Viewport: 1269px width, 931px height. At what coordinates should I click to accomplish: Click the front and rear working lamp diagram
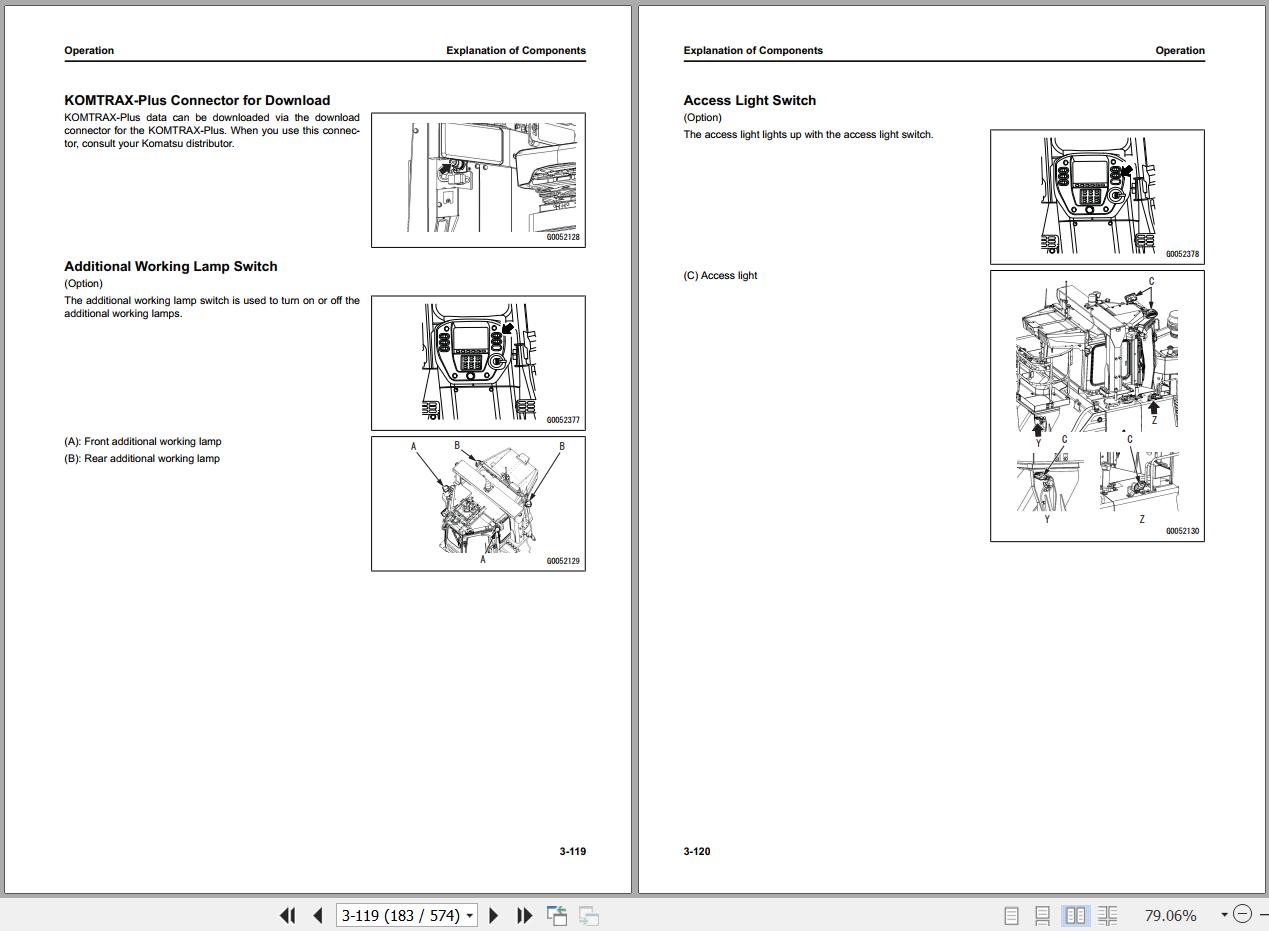click(x=478, y=503)
